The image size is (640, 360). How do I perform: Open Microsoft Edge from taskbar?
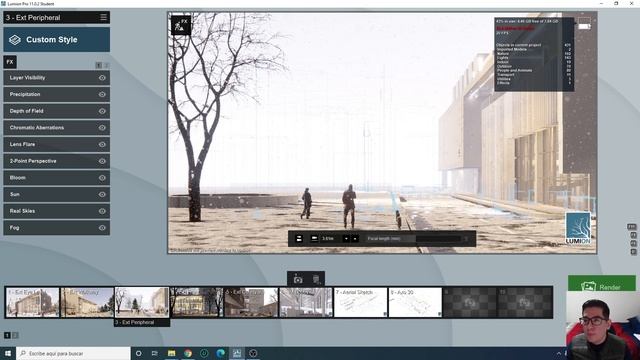[x=220, y=353]
